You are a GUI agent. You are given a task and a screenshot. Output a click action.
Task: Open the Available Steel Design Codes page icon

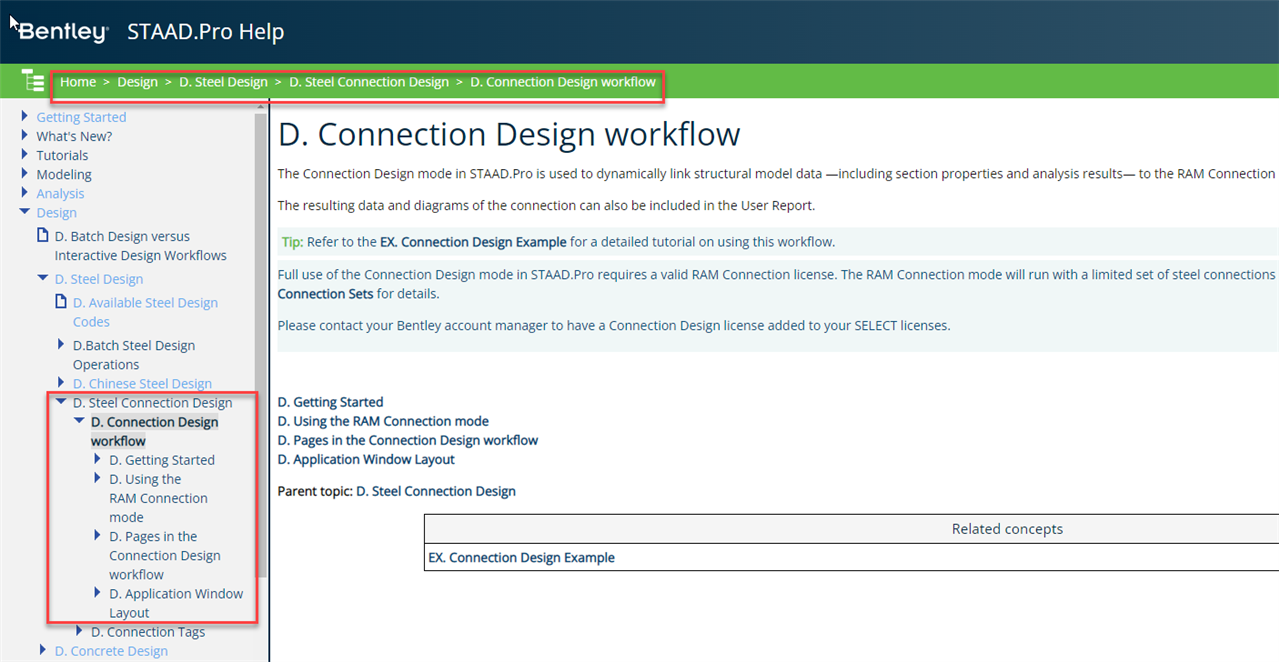tap(61, 302)
